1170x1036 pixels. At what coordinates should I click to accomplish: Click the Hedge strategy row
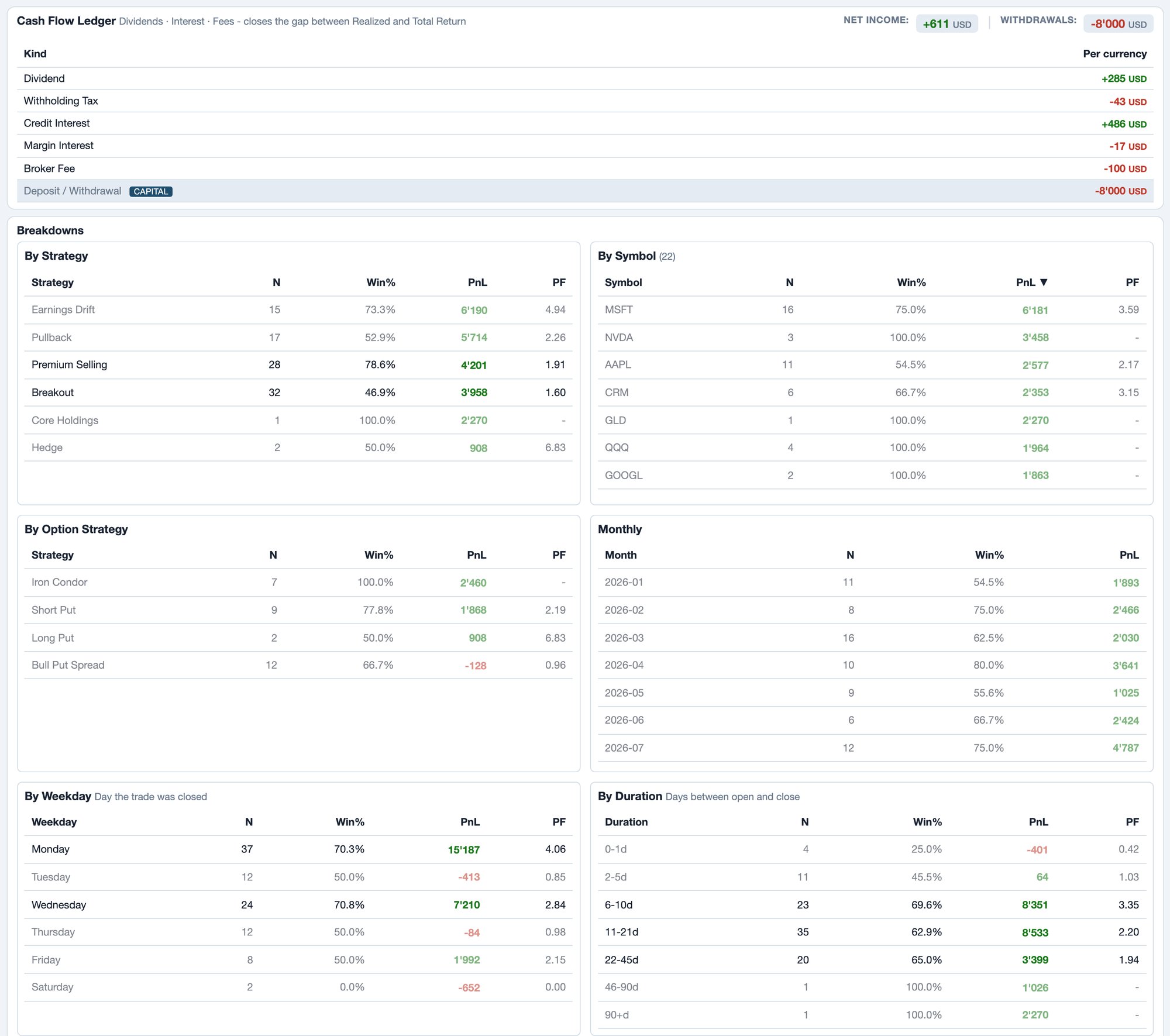point(298,448)
